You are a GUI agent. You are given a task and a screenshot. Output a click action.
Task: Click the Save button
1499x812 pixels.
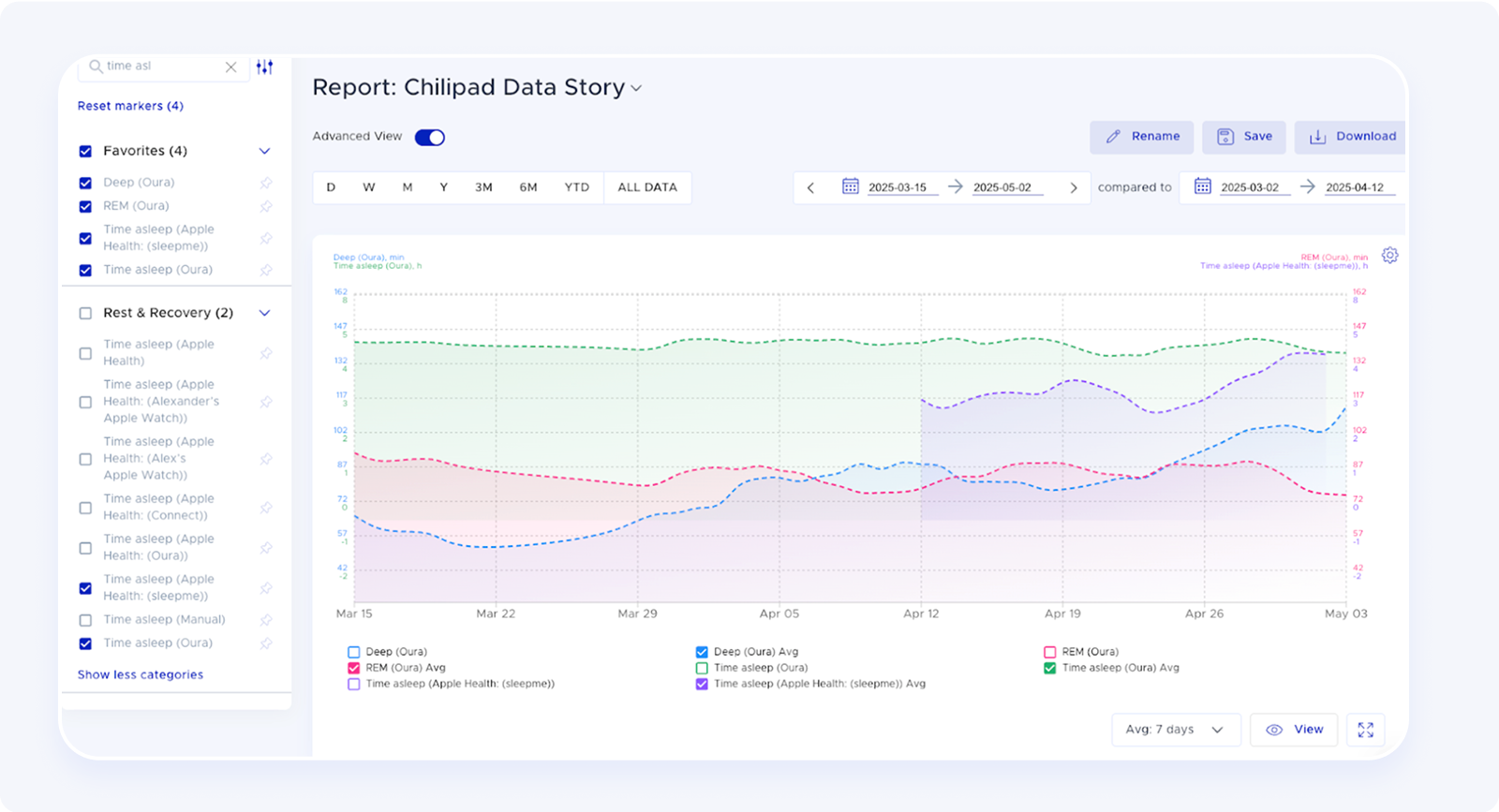coord(1244,137)
